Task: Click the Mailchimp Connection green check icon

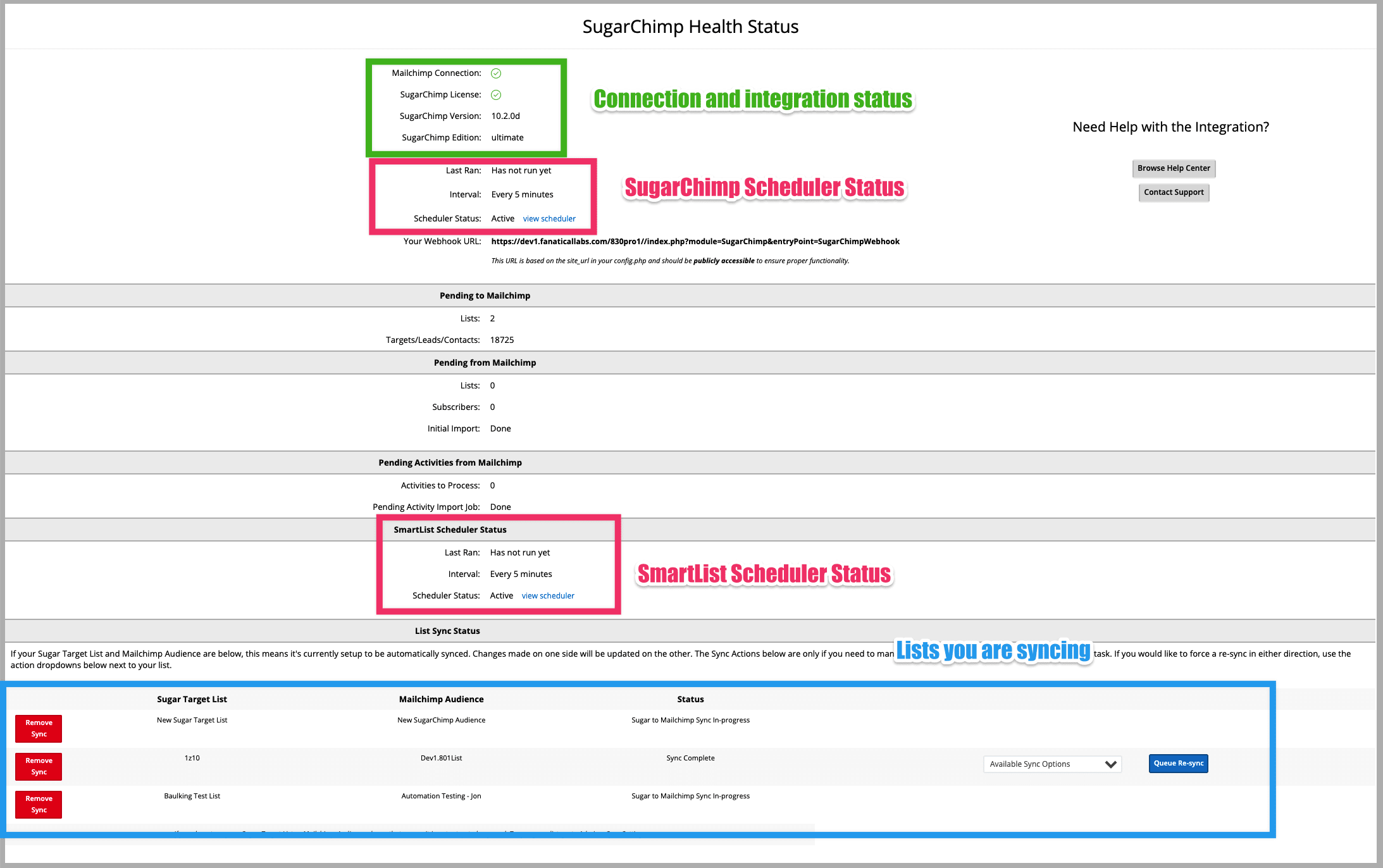Action: pos(496,73)
